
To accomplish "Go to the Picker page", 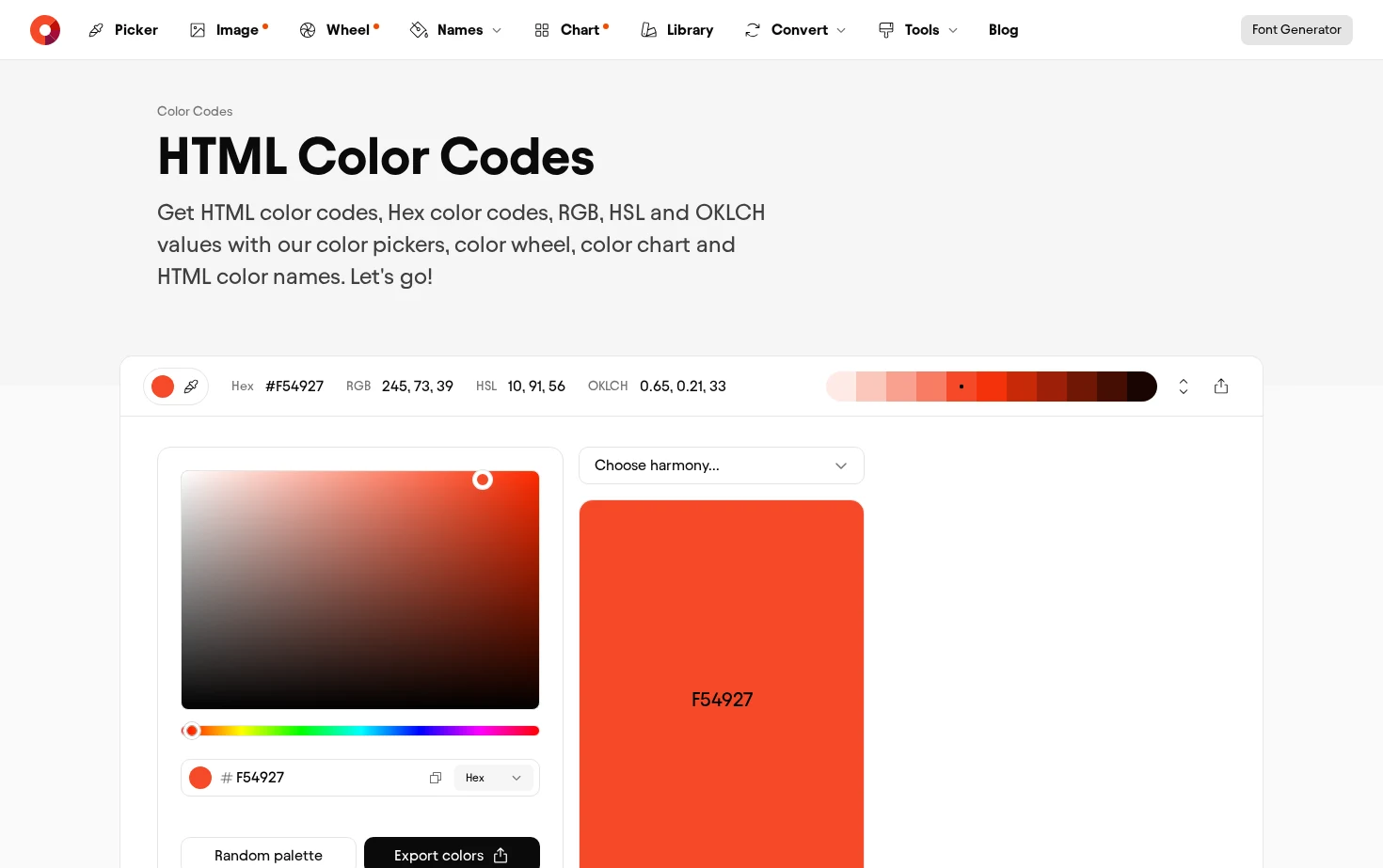I will point(123,30).
